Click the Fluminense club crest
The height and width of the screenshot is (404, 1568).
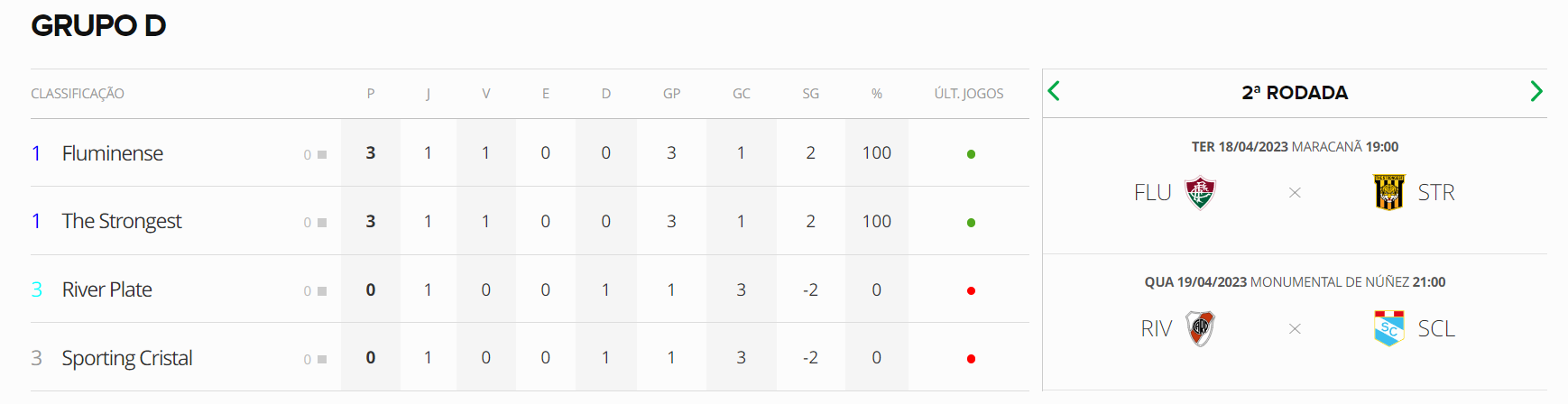click(x=1200, y=192)
